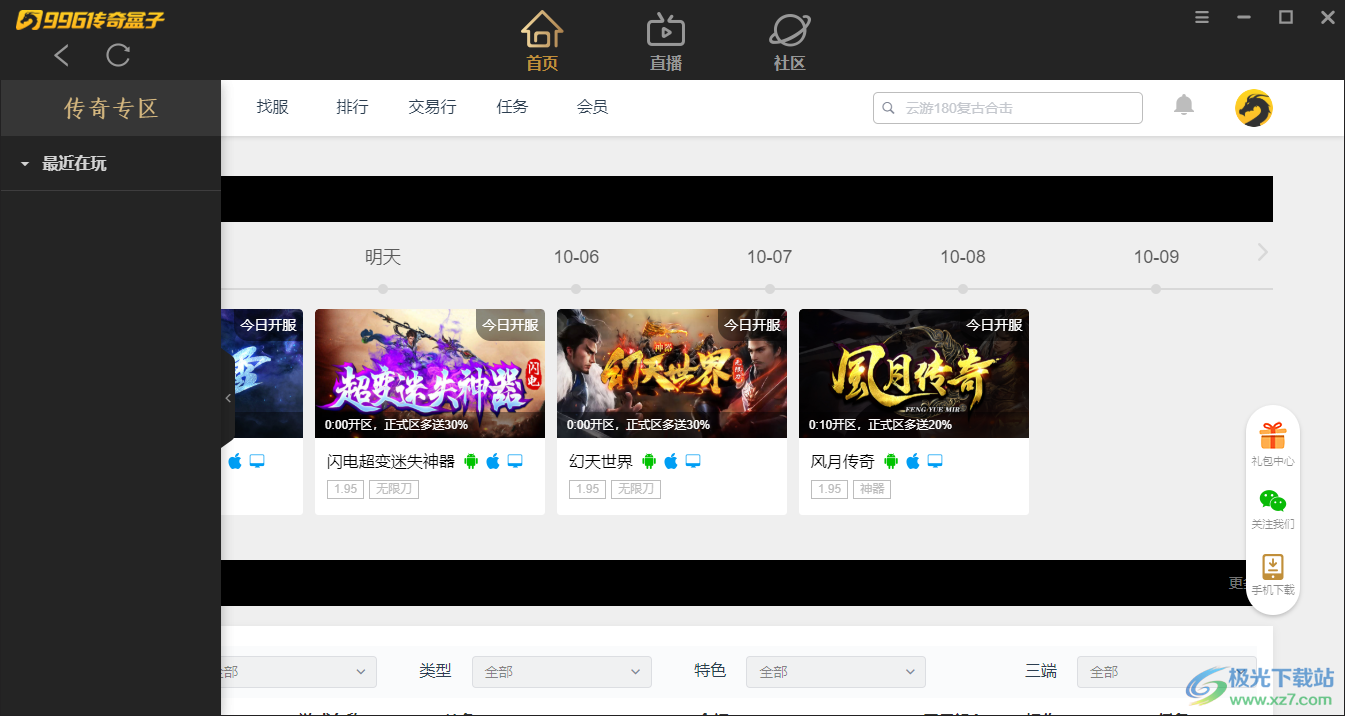
Task: Open the 幻天世界 game banner
Action: pos(672,373)
